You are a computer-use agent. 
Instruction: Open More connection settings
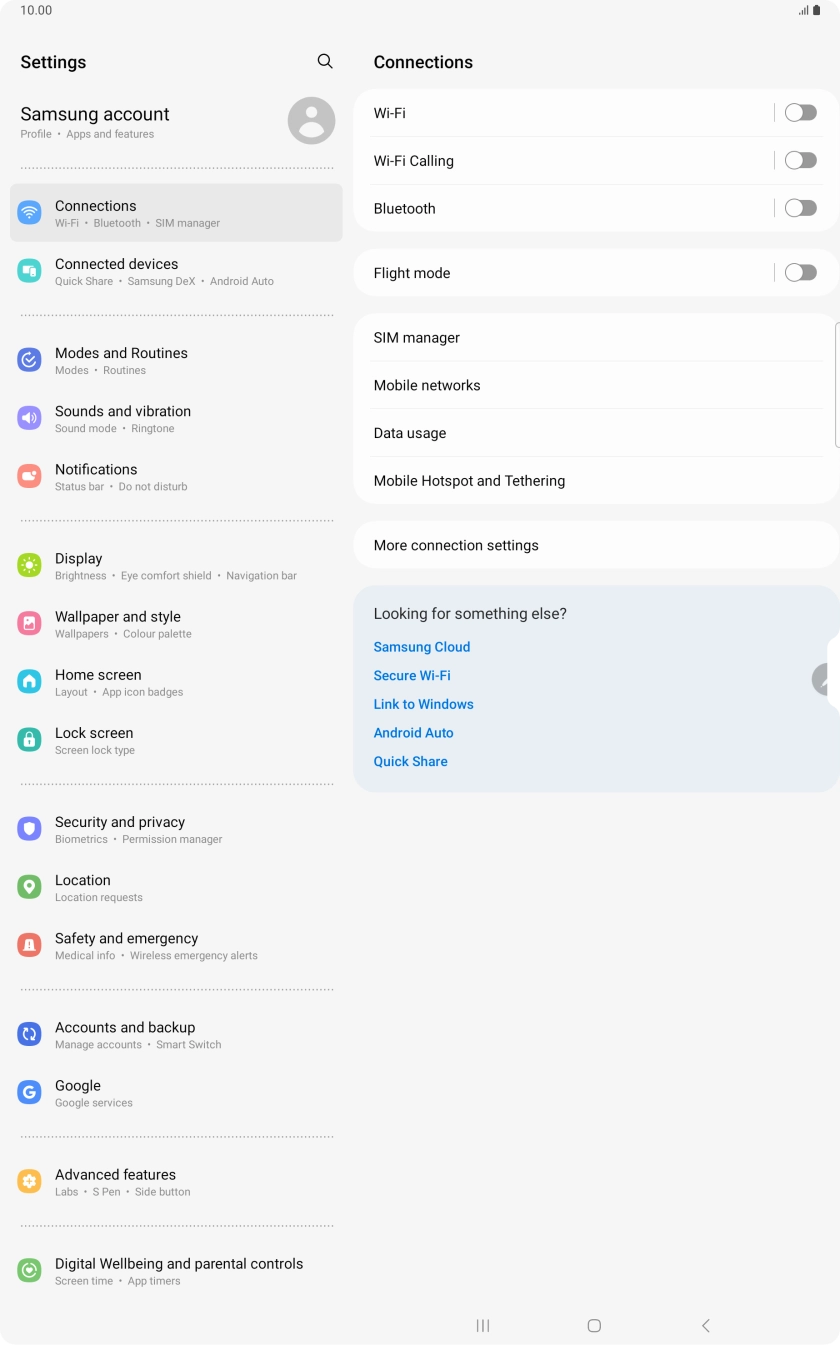click(x=456, y=545)
